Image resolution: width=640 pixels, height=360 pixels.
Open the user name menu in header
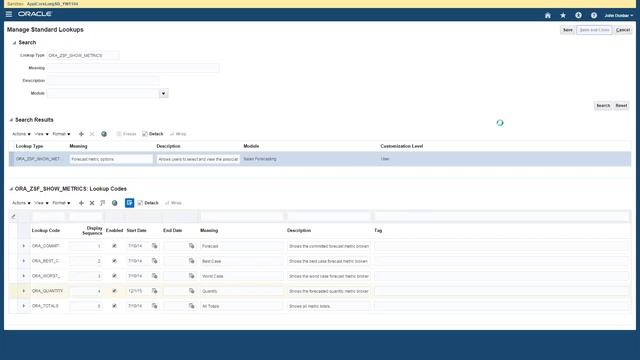(618, 16)
